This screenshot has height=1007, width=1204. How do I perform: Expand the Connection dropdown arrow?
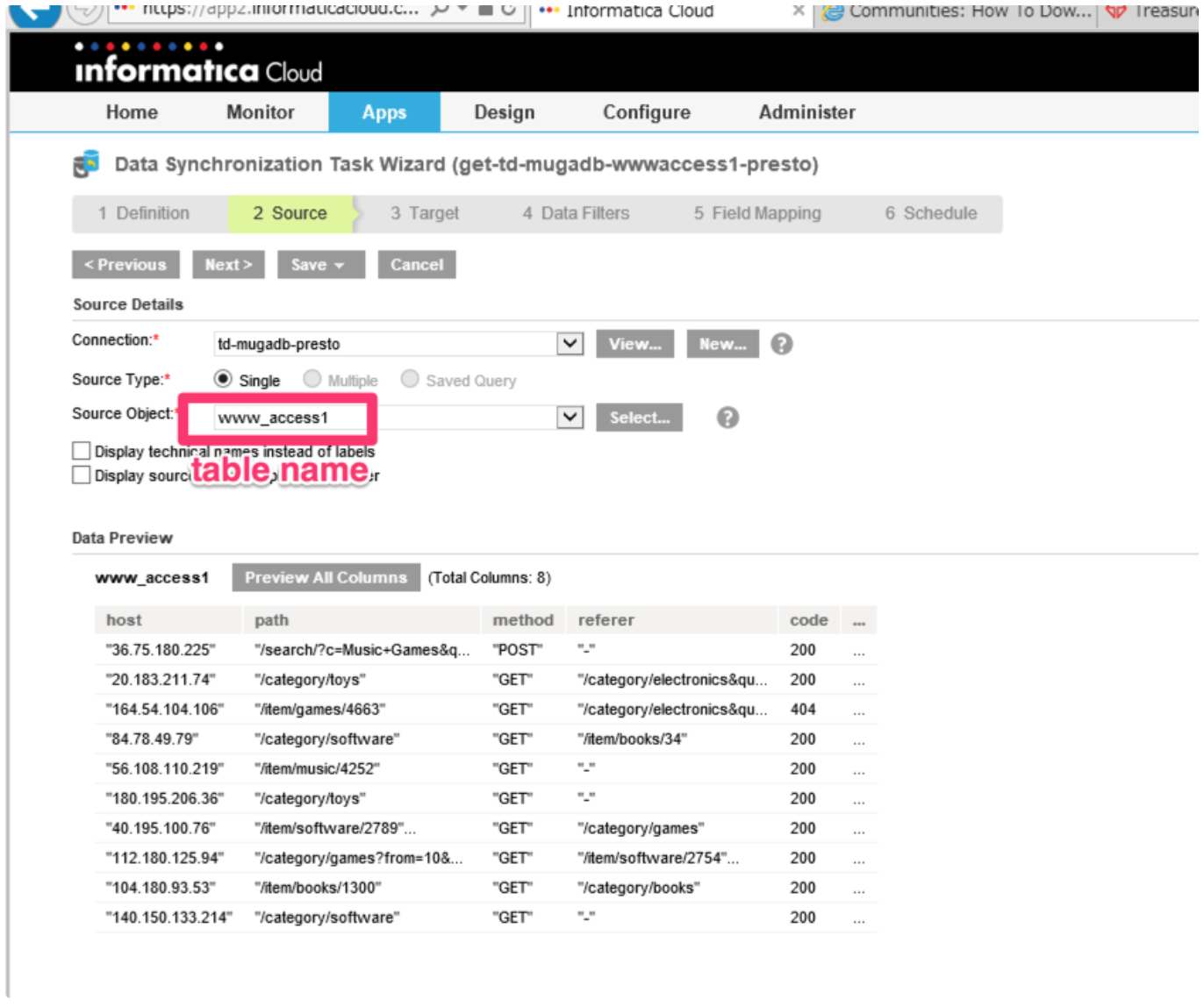pyautogui.click(x=570, y=344)
